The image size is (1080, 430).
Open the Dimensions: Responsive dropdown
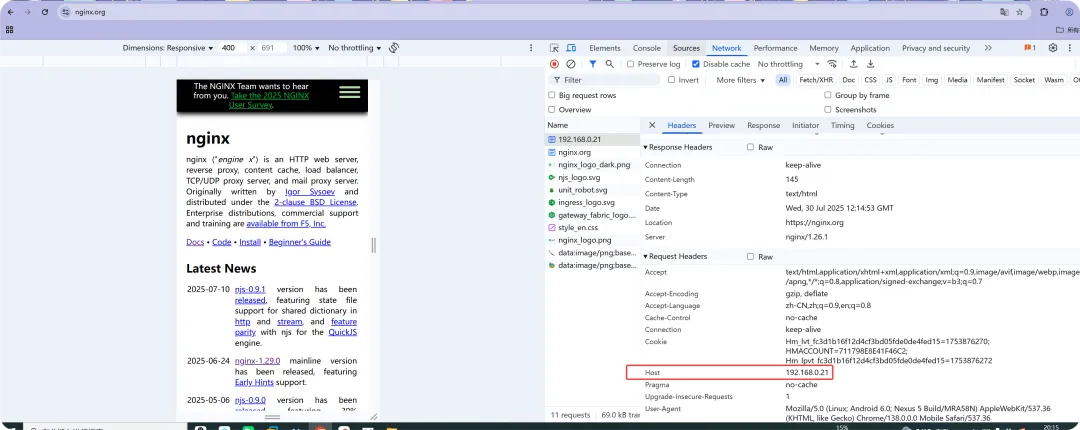point(168,48)
